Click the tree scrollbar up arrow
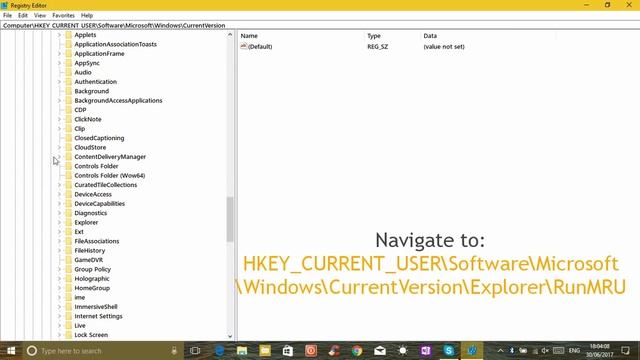This screenshot has height=360, width=640. 230,35
